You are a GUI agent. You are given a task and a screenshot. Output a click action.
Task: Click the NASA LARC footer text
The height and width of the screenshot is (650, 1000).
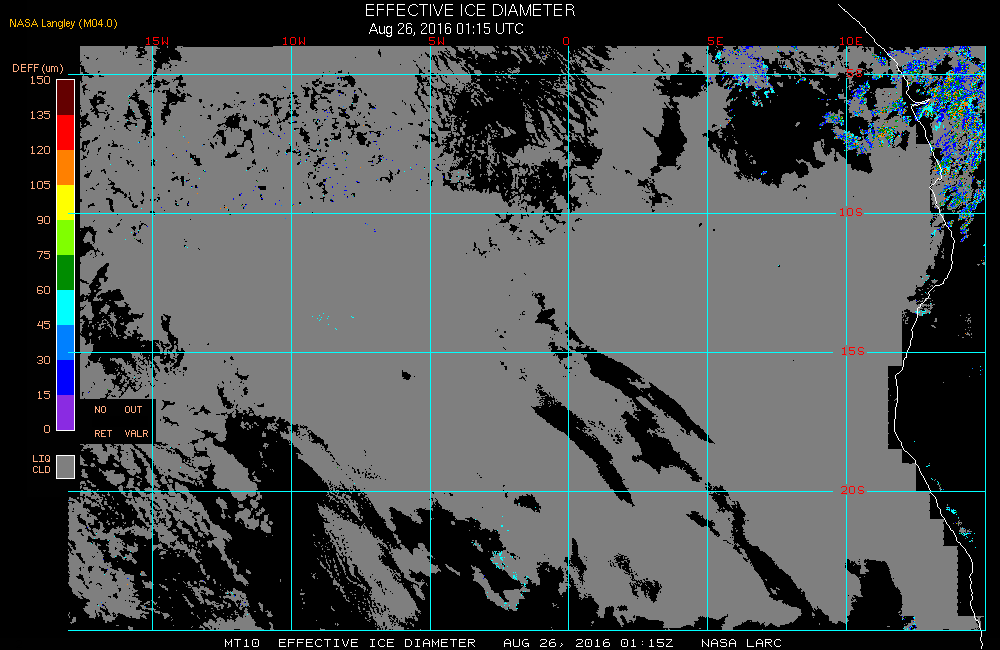pos(741,643)
